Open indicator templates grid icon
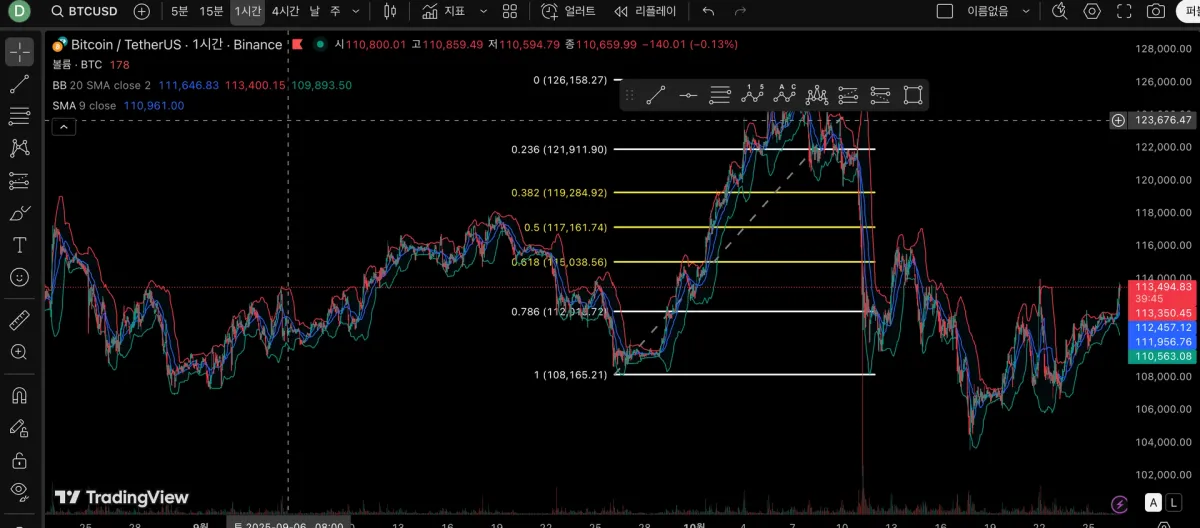The width and height of the screenshot is (1200, 528). 510,11
